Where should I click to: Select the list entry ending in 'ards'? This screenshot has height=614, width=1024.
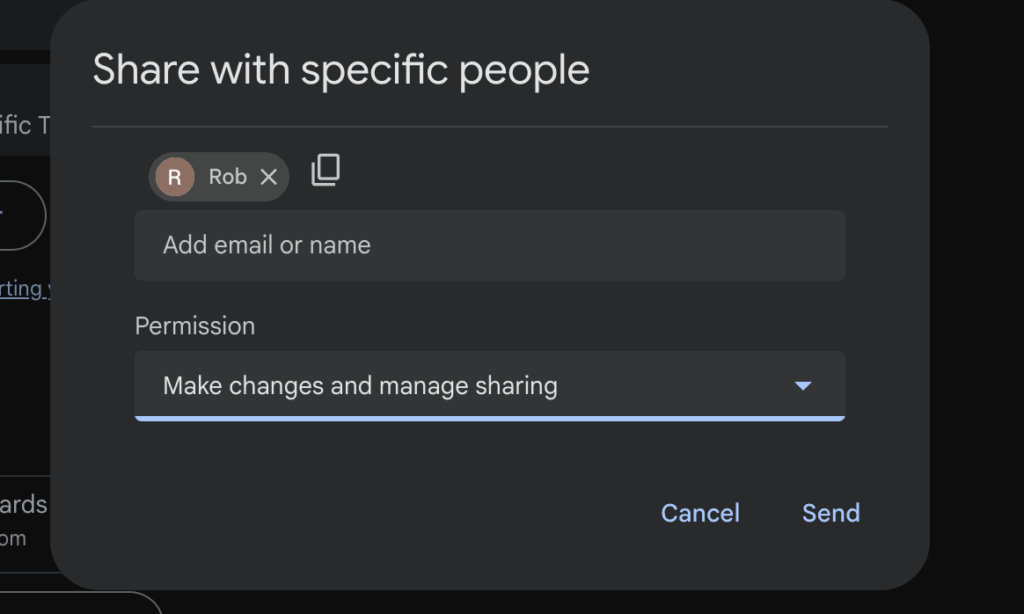pyautogui.click(x=24, y=505)
